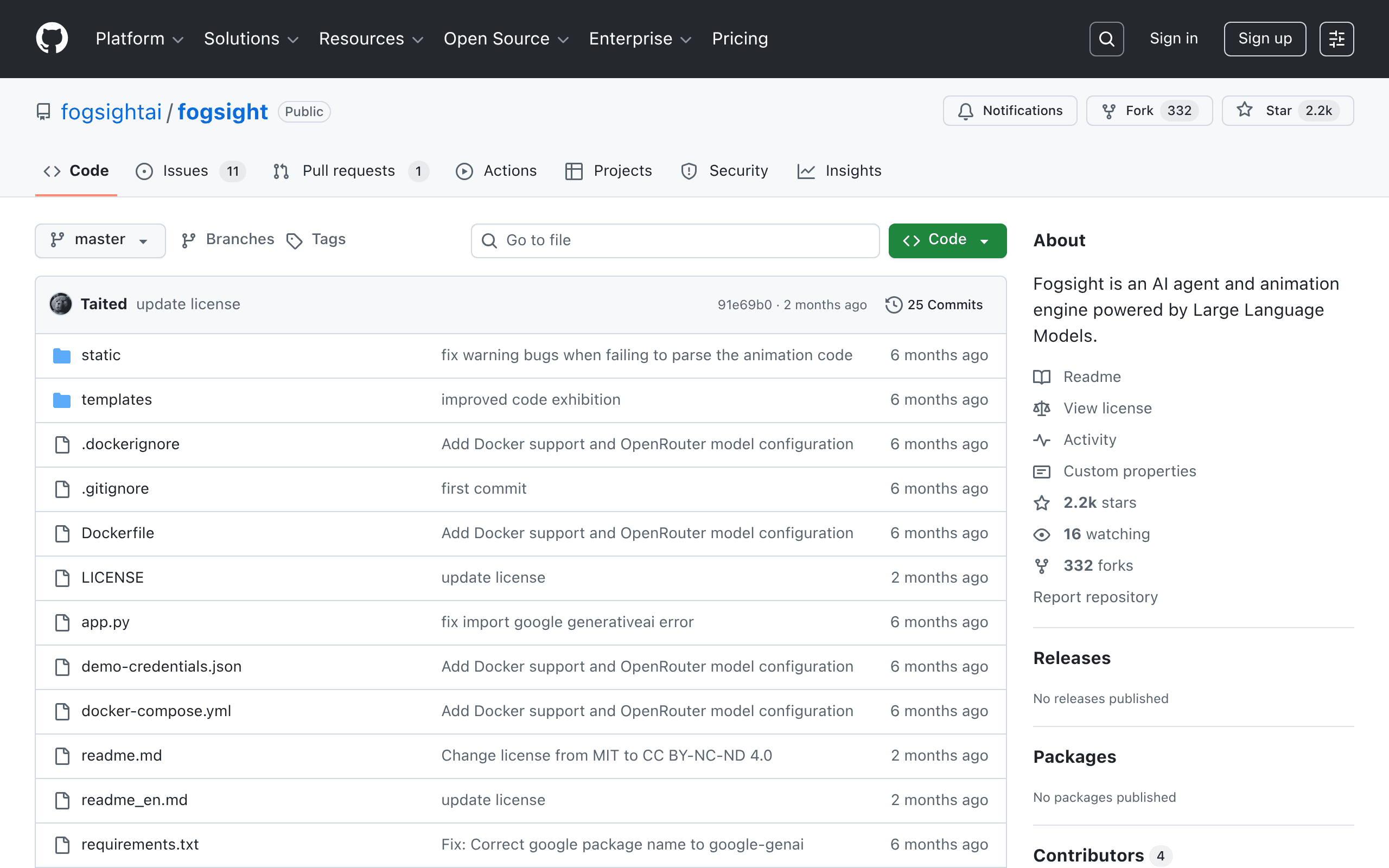Image resolution: width=1389 pixels, height=868 pixels.
Task: Click the app.py file icon
Action: pyautogui.click(x=62, y=622)
